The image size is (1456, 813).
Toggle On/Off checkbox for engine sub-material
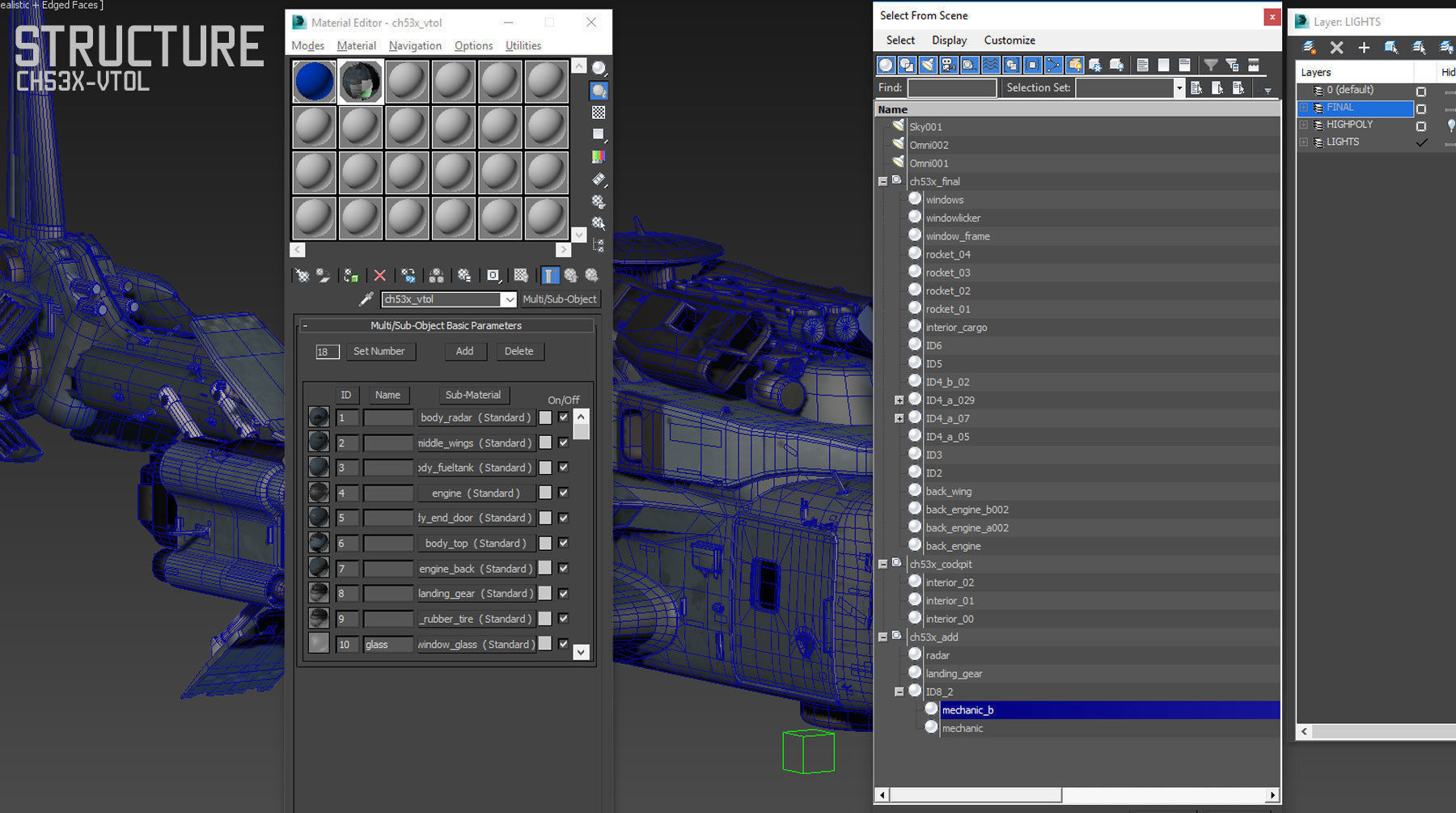coord(564,493)
